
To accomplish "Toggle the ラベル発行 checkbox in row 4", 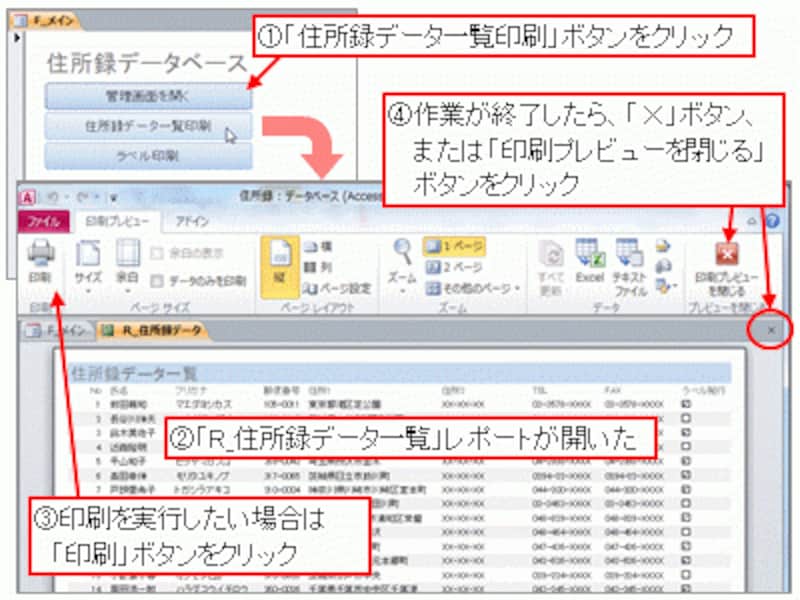I will pyautogui.click(x=686, y=446).
